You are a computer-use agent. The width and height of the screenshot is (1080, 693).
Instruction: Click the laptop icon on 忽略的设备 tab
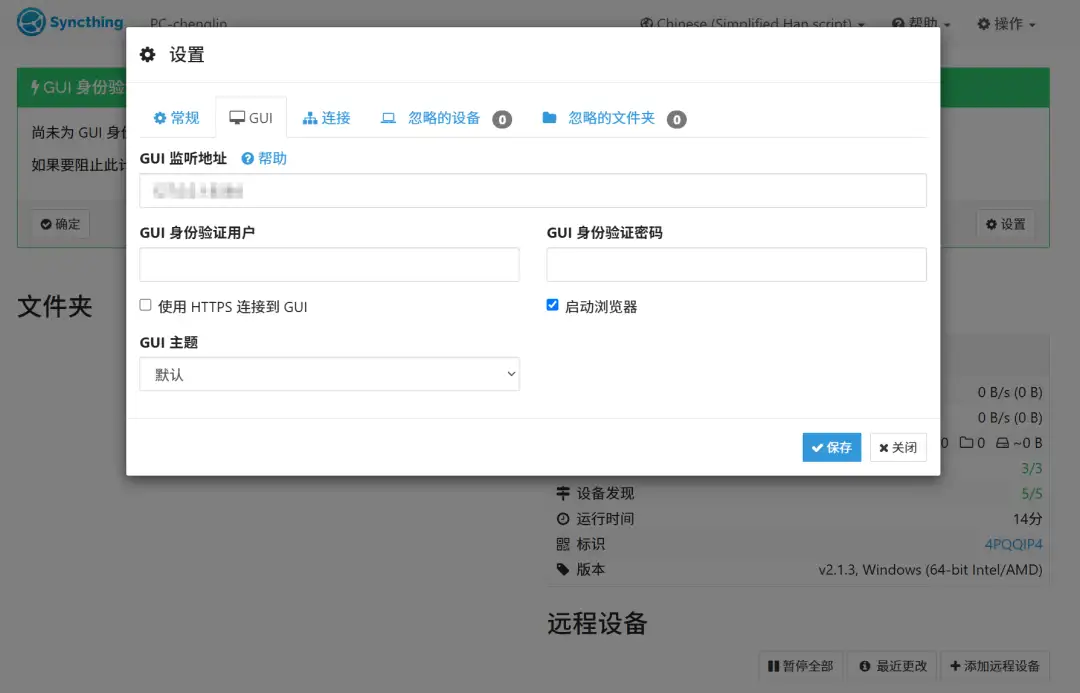(388, 118)
